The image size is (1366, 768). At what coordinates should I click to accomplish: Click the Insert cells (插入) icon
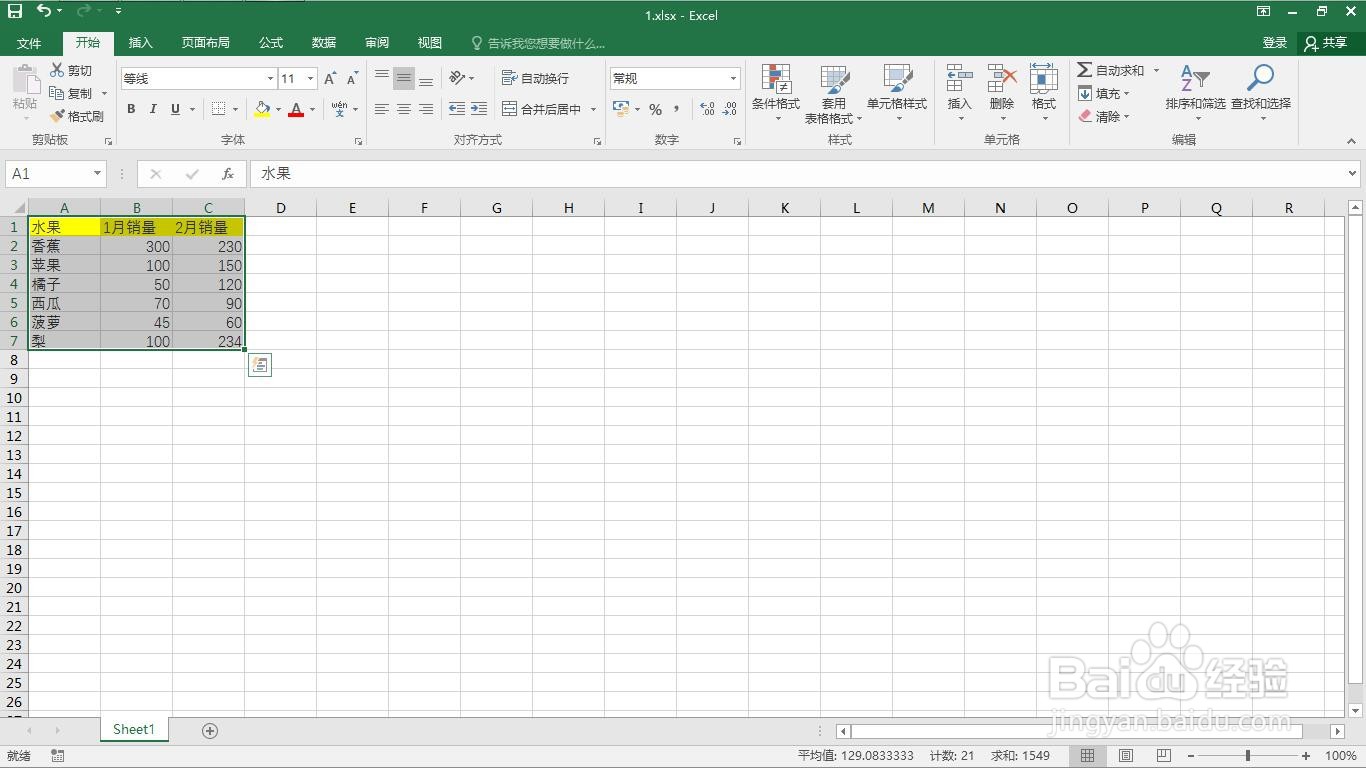tap(959, 92)
